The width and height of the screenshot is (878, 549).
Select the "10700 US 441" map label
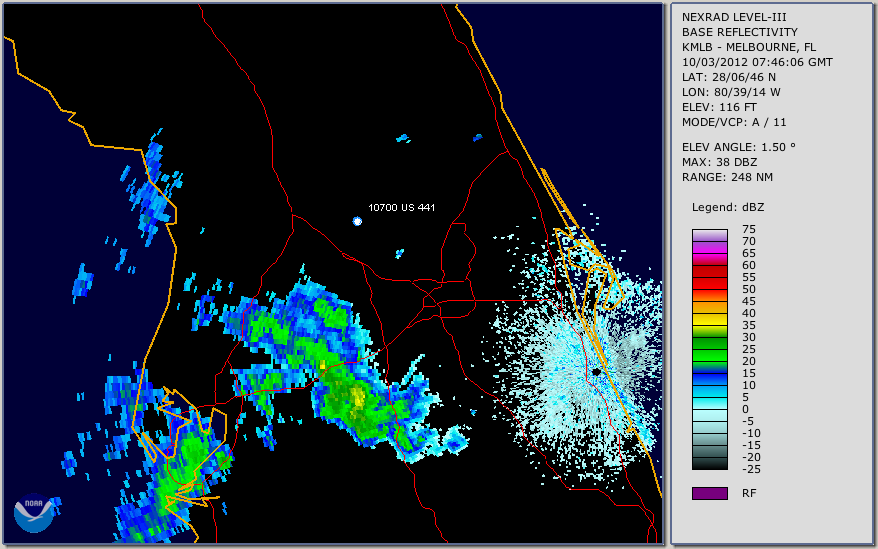click(401, 207)
